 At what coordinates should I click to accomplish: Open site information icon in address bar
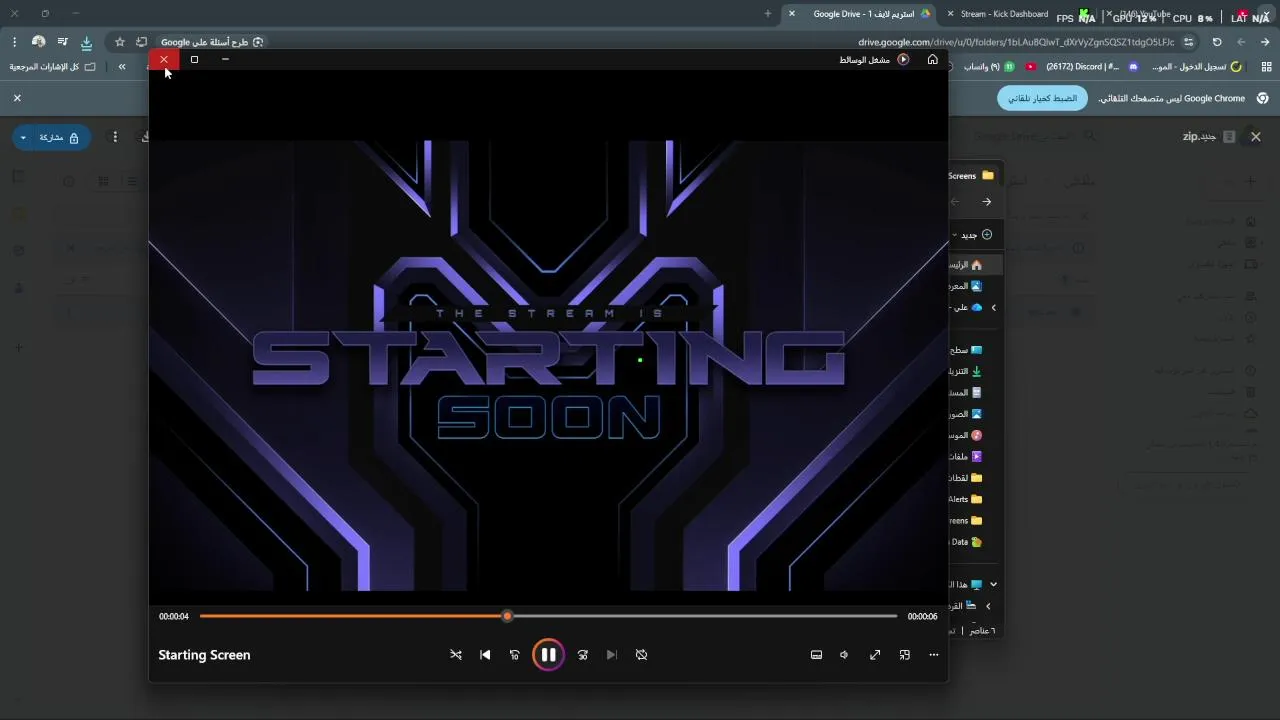(x=1188, y=42)
